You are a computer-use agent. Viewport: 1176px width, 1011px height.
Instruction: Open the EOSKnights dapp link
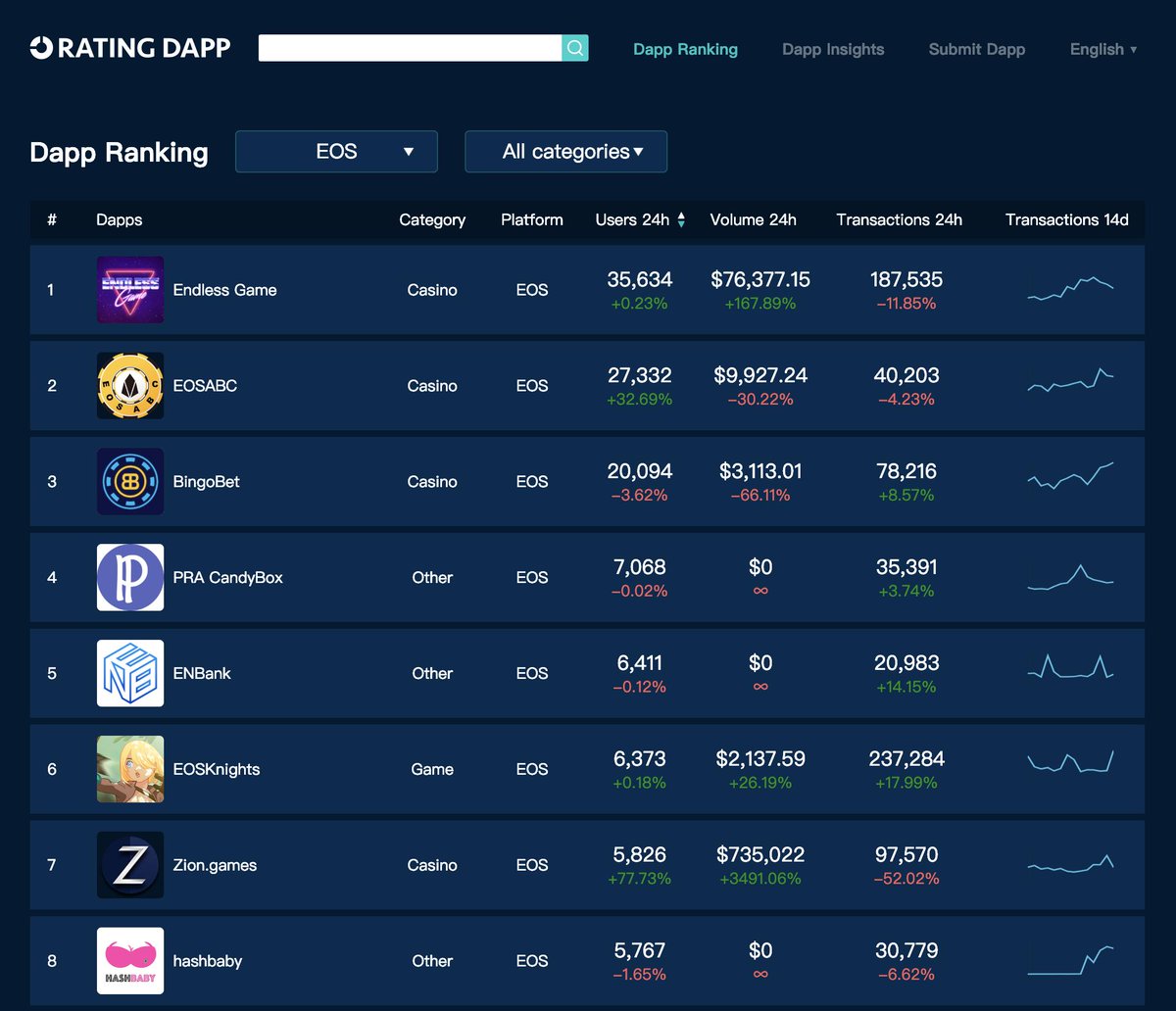[217, 770]
